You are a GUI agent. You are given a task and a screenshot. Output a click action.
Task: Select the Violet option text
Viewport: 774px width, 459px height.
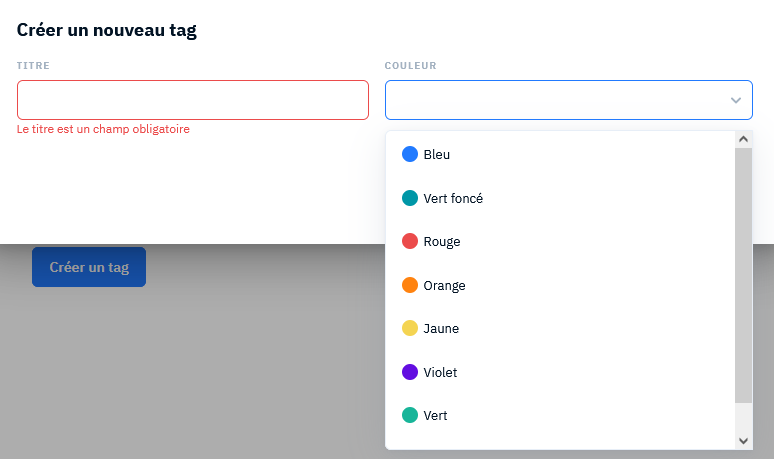[x=440, y=372]
